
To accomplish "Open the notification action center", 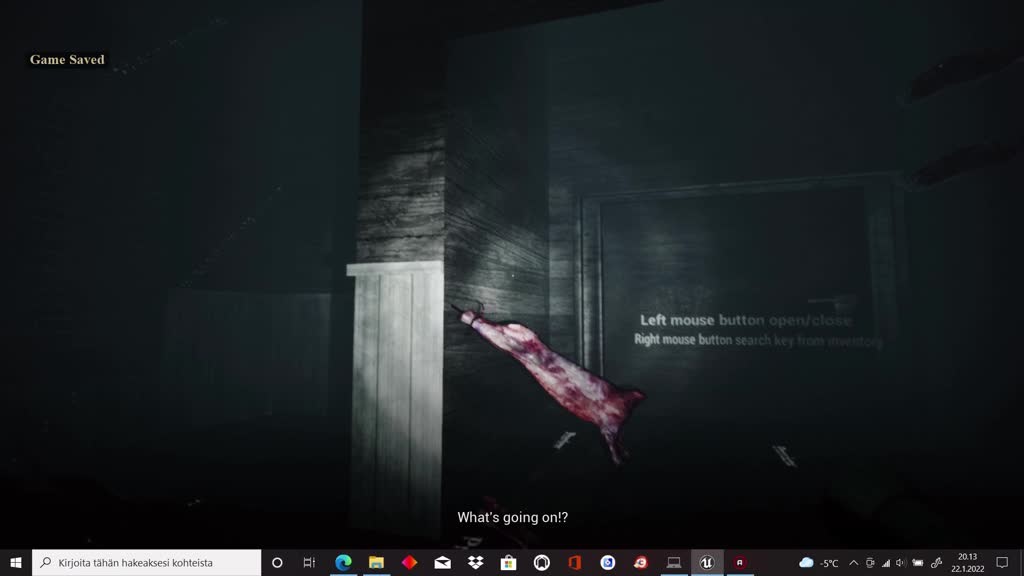I will (1002, 563).
